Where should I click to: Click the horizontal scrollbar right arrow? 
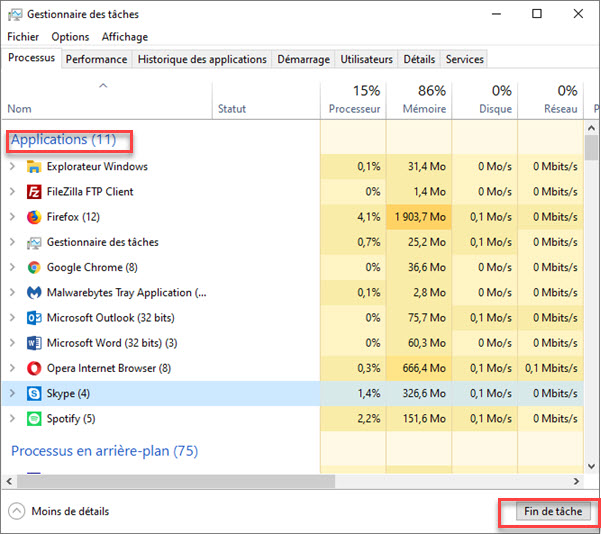pos(576,481)
